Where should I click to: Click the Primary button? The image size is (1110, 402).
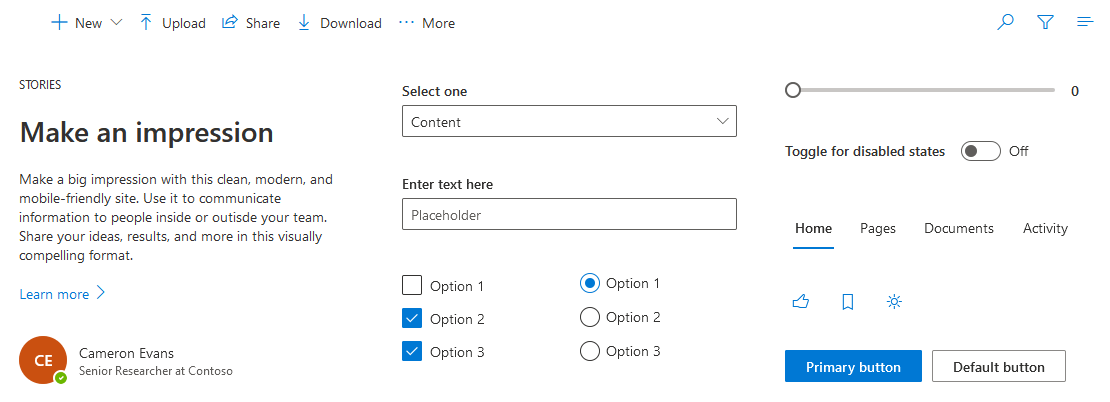pyautogui.click(x=852, y=367)
